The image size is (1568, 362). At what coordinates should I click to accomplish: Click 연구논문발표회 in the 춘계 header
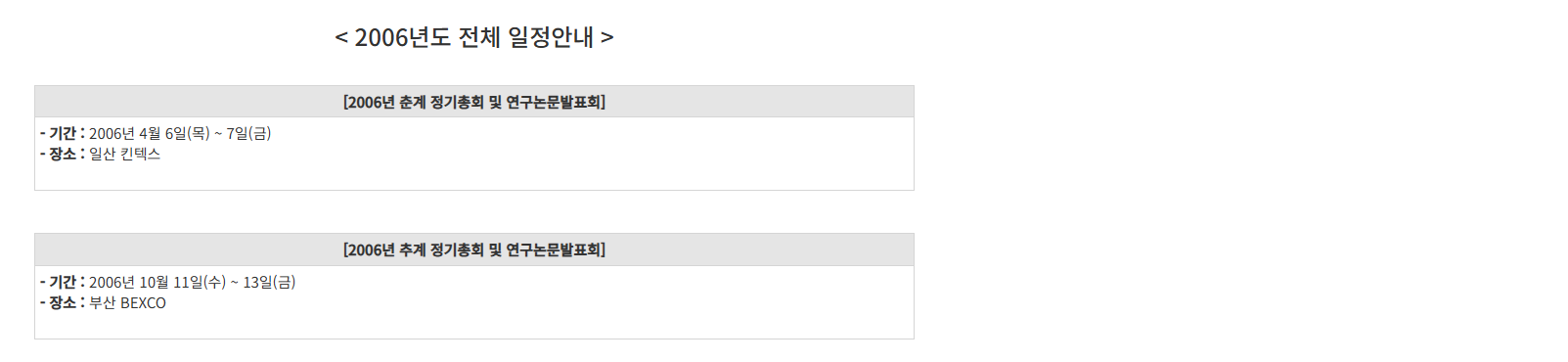click(553, 102)
